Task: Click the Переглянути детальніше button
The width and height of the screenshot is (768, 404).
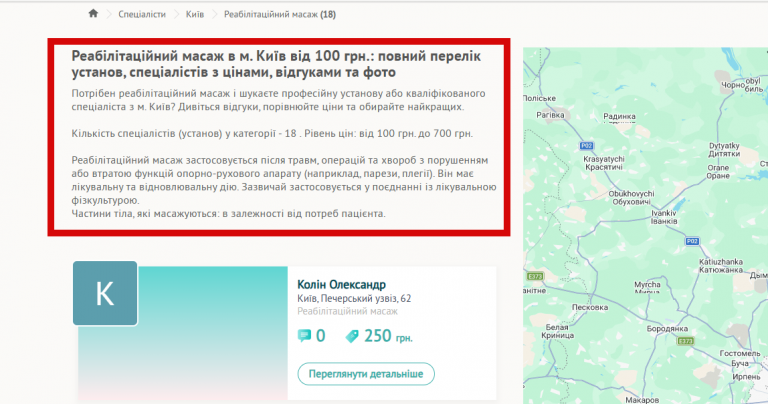Action: [366, 374]
